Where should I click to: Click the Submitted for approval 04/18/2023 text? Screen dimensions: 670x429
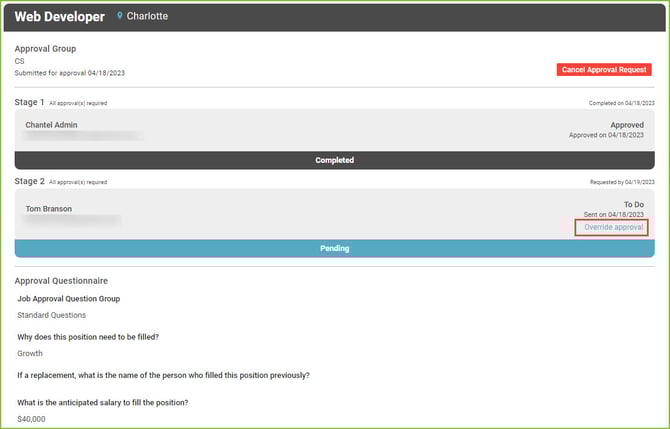[x=70, y=73]
